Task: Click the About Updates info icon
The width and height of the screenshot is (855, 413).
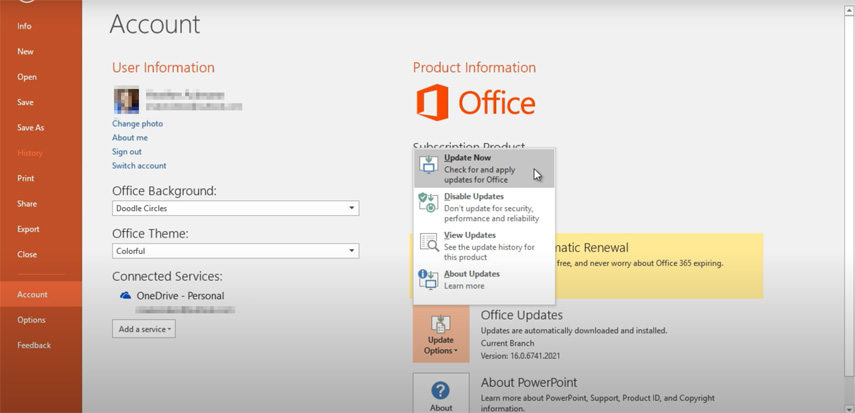Action: pyautogui.click(x=429, y=279)
